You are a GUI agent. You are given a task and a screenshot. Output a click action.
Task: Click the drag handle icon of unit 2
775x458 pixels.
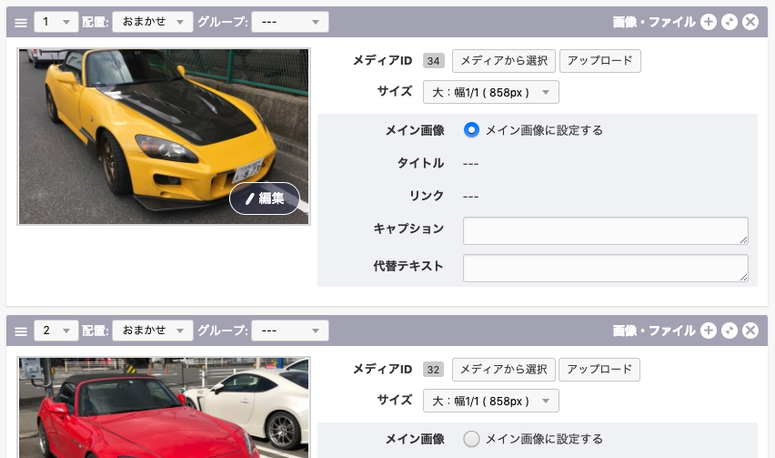[x=21, y=330]
